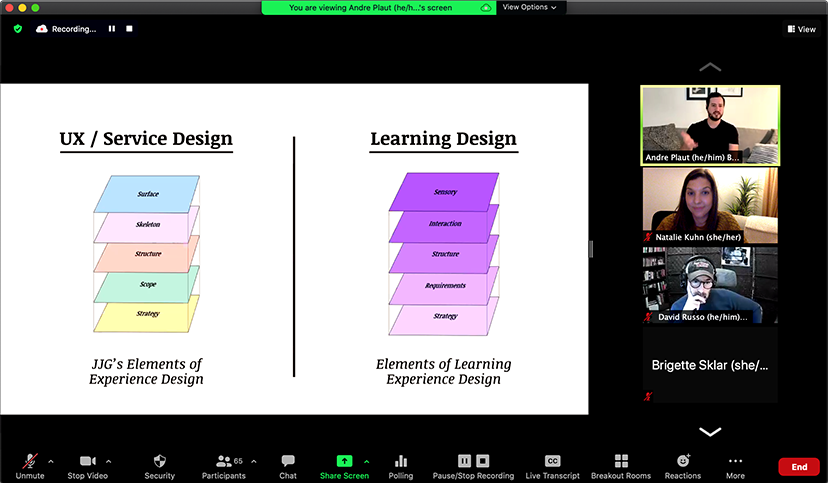Click the green encryption shield icon

pos(18,29)
